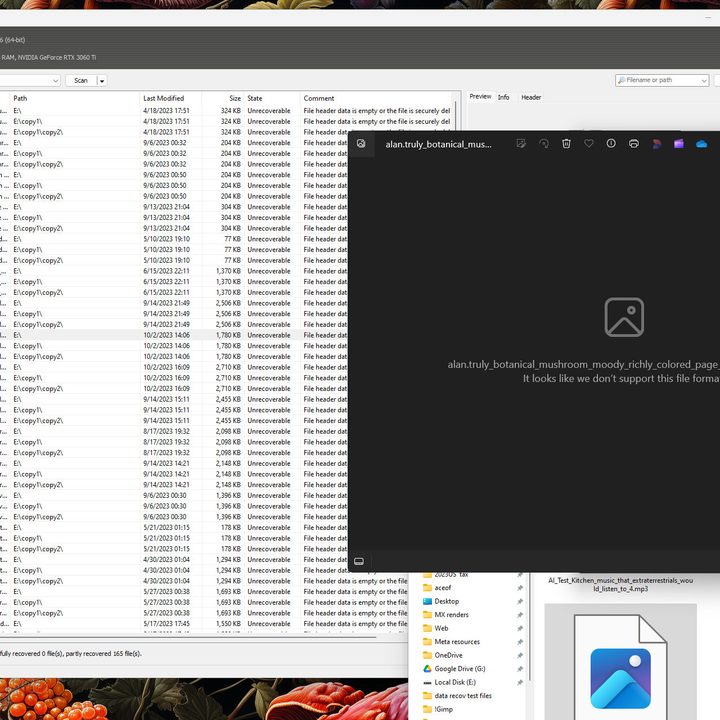Show file info in Photos toolbar

(x=611, y=144)
